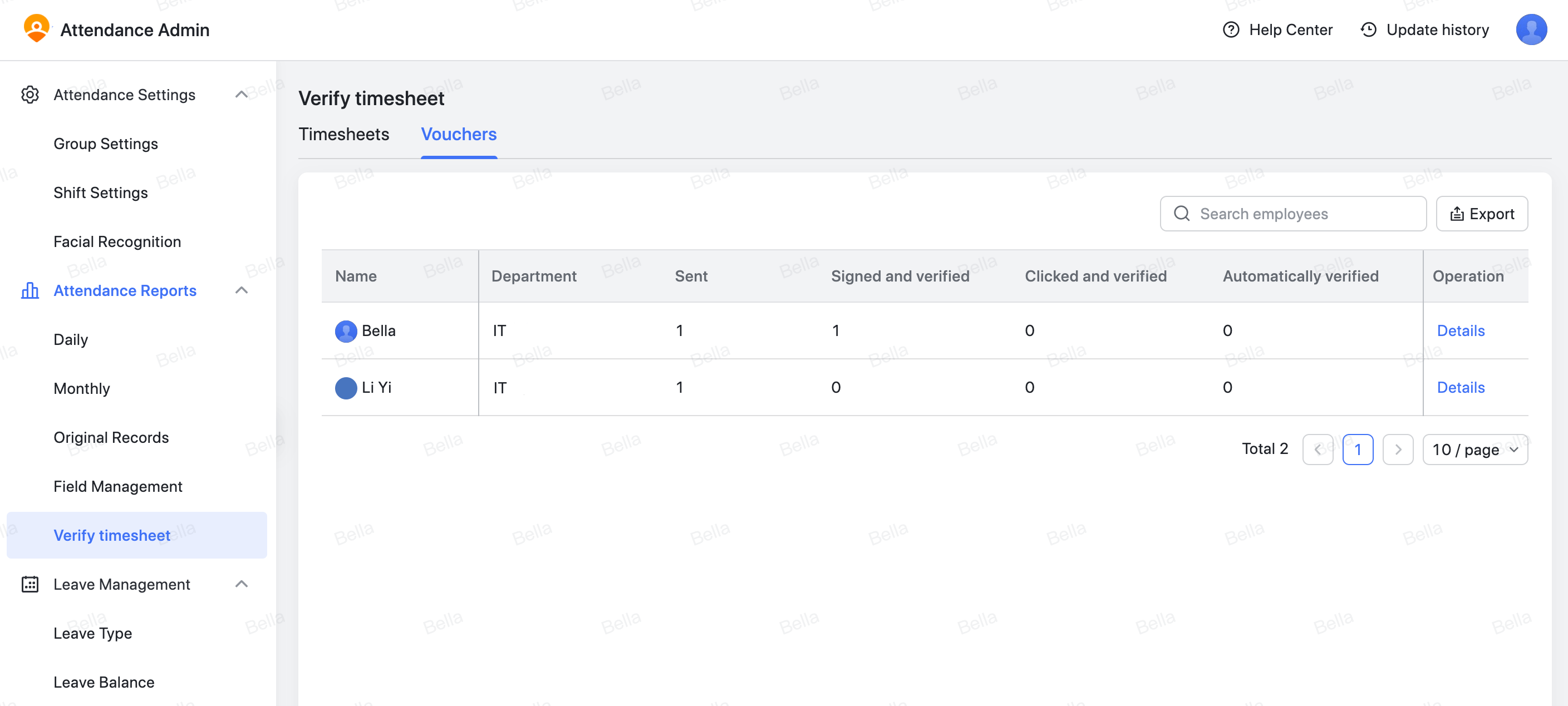The image size is (1568, 706).
Task: Click Bella's avatar in the table
Action: click(x=346, y=331)
